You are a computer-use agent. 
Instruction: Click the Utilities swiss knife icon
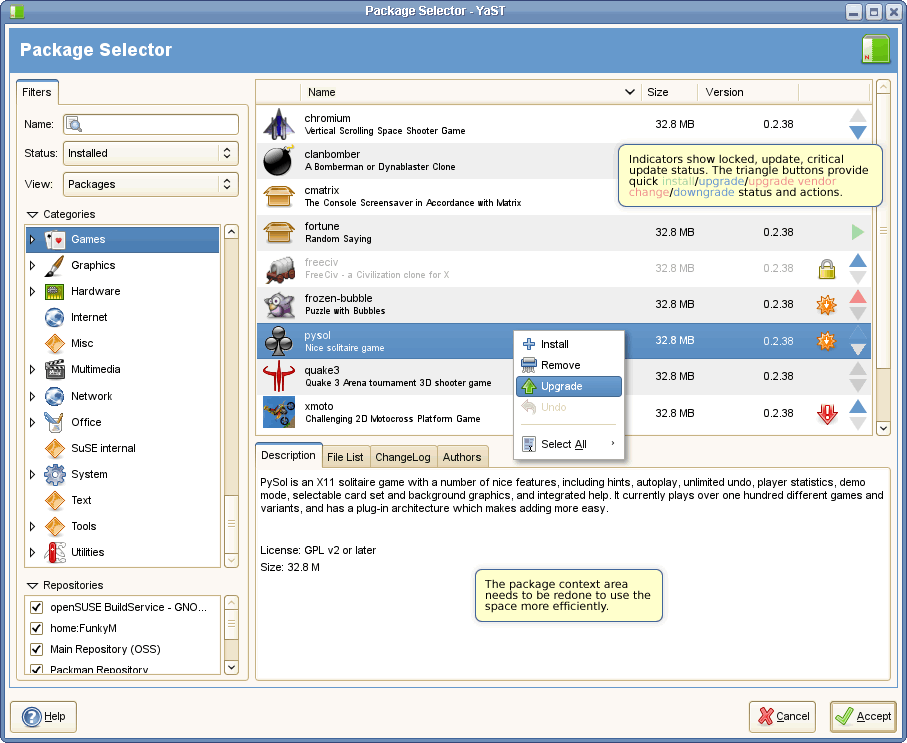tap(55, 552)
